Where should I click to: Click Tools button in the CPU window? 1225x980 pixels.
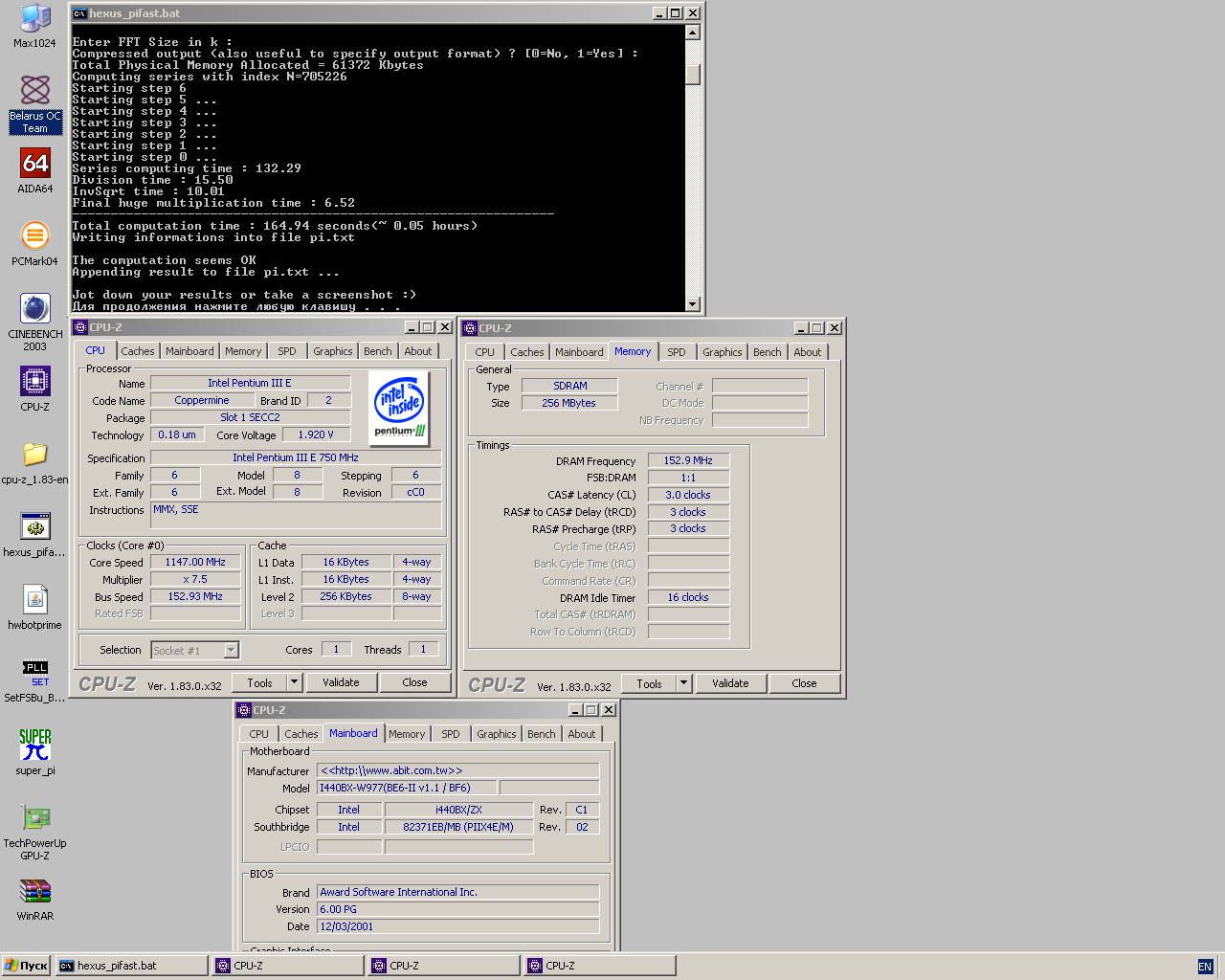[x=260, y=682]
